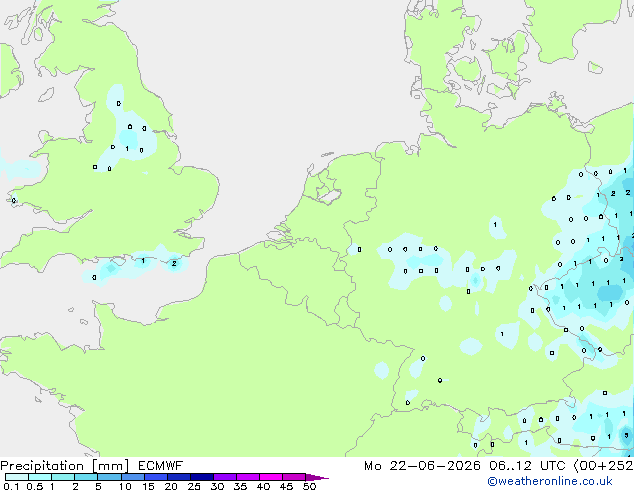Click the legend label '0.1'
The height and width of the screenshot is (490, 634).
11,486
